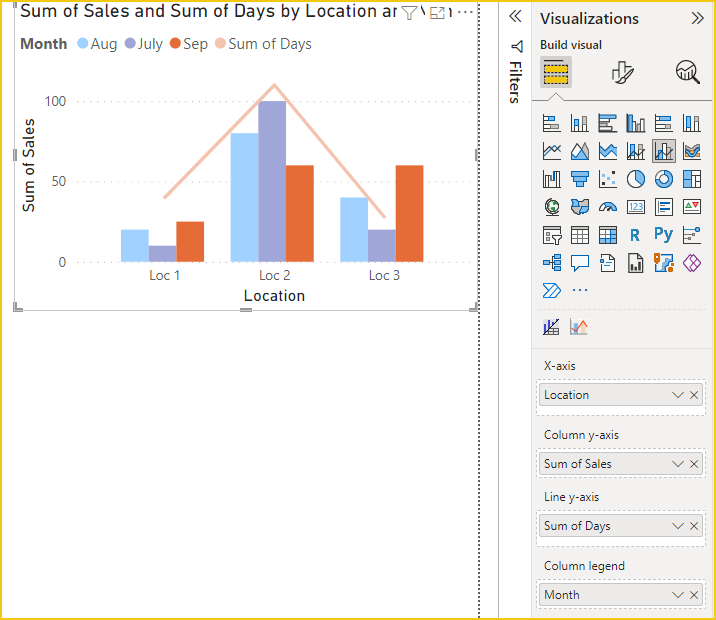Image resolution: width=716 pixels, height=620 pixels.
Task: Select line and stacked column chart visual
Action: [x=636, y=151]
